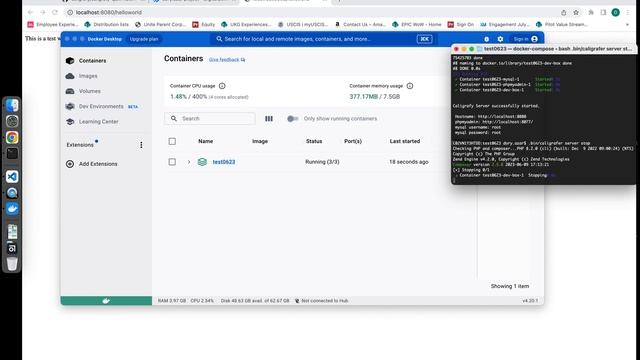Screen dimensions: 640x360
Task: Click Add Extensions plus icon
Action: pos(70,164)
